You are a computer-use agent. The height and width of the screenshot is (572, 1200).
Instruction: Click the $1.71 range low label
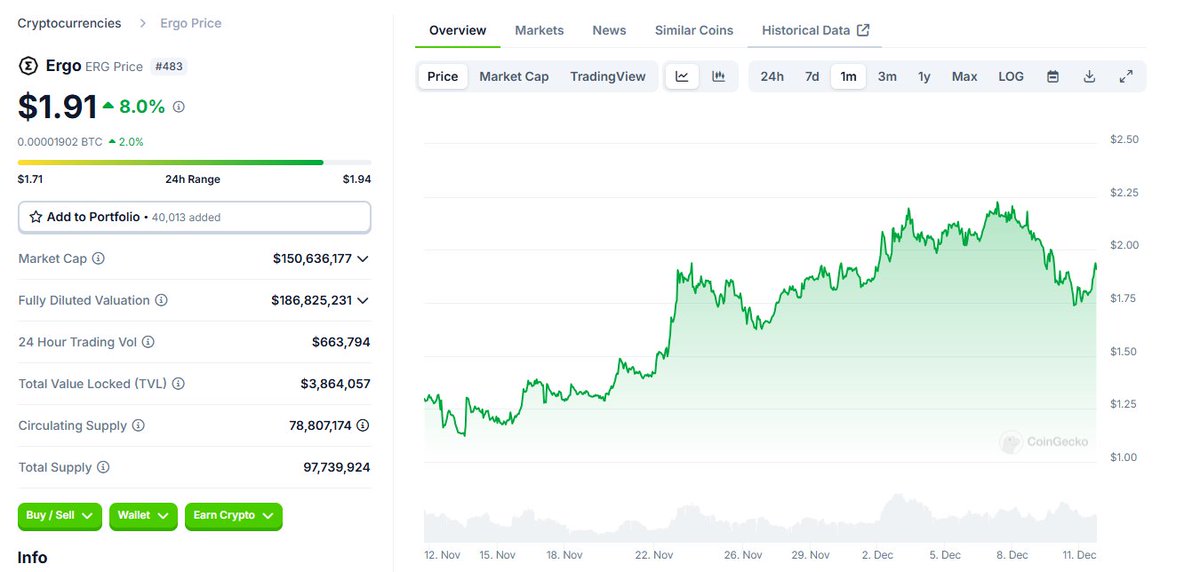coord(30,180)
